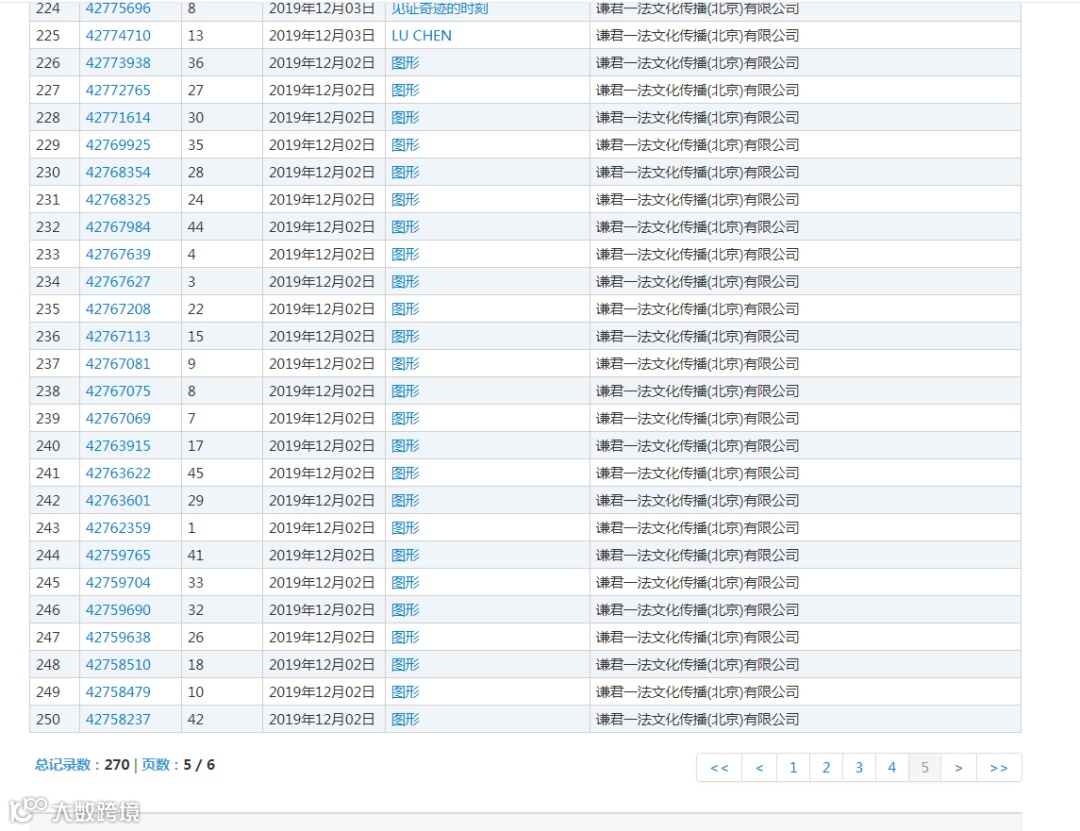This screenshot has height=831, width=1080.
Task: Open registration number 42773938
Action: tap(118, 63)
